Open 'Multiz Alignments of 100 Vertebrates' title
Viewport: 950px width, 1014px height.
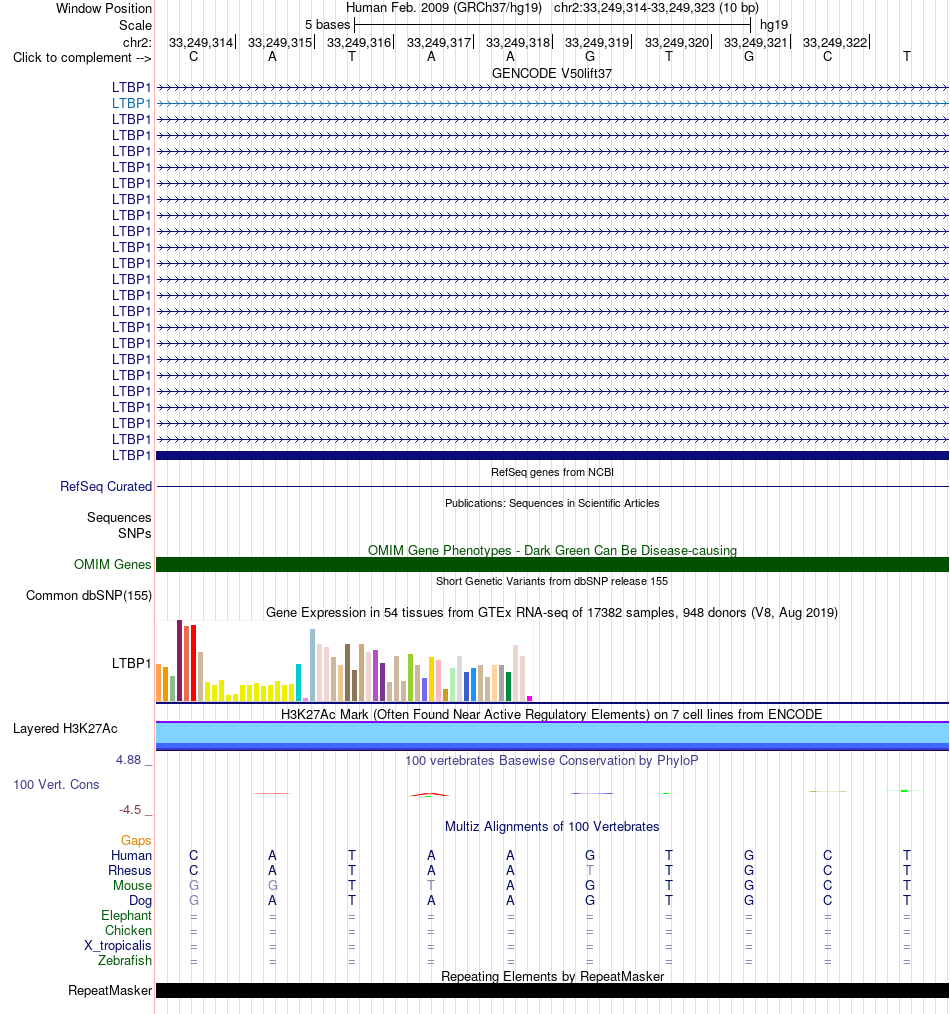coord(552,826)
